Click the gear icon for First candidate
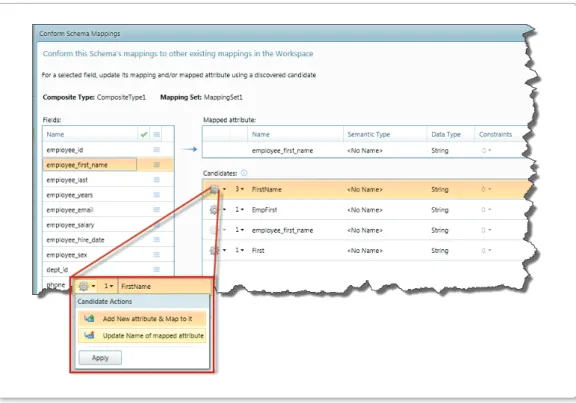The height and width of the screenshot is (403, 576). [x=214, y=251]
